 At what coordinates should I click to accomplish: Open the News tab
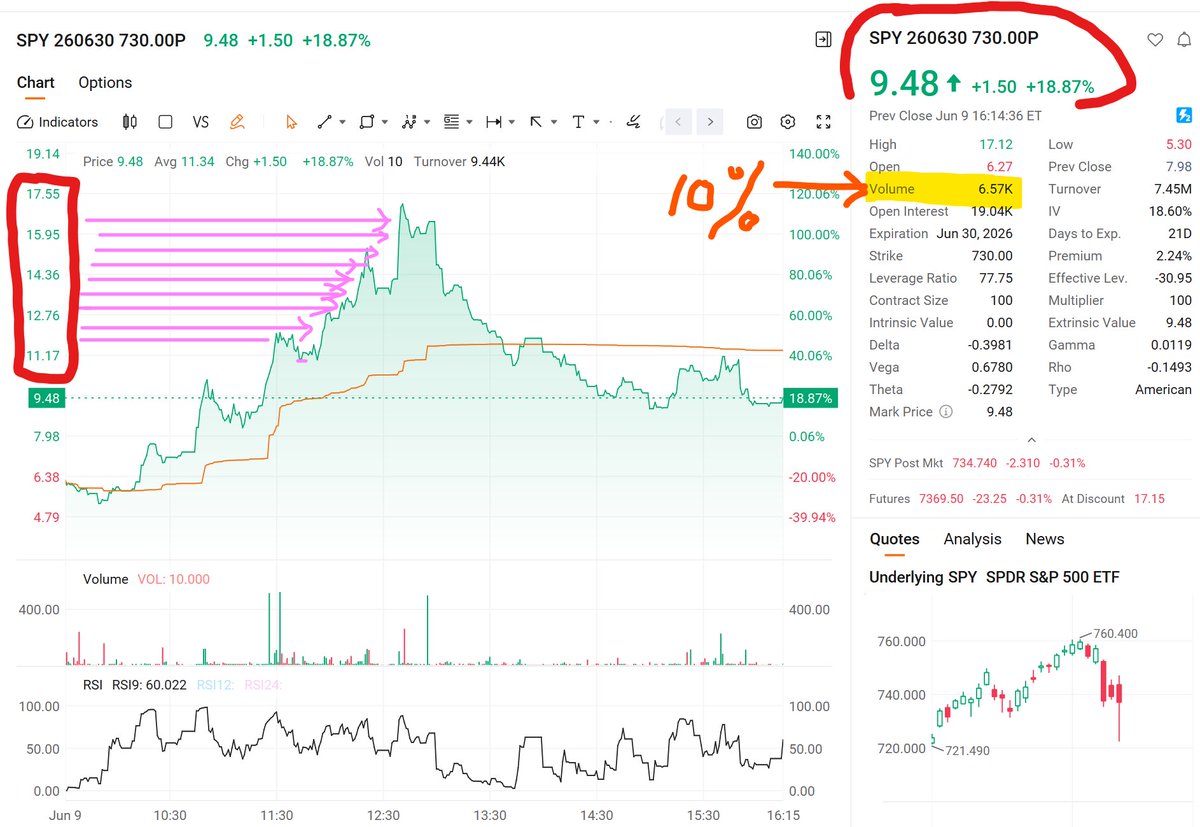pyautogui.click(x=1045, y=539)
